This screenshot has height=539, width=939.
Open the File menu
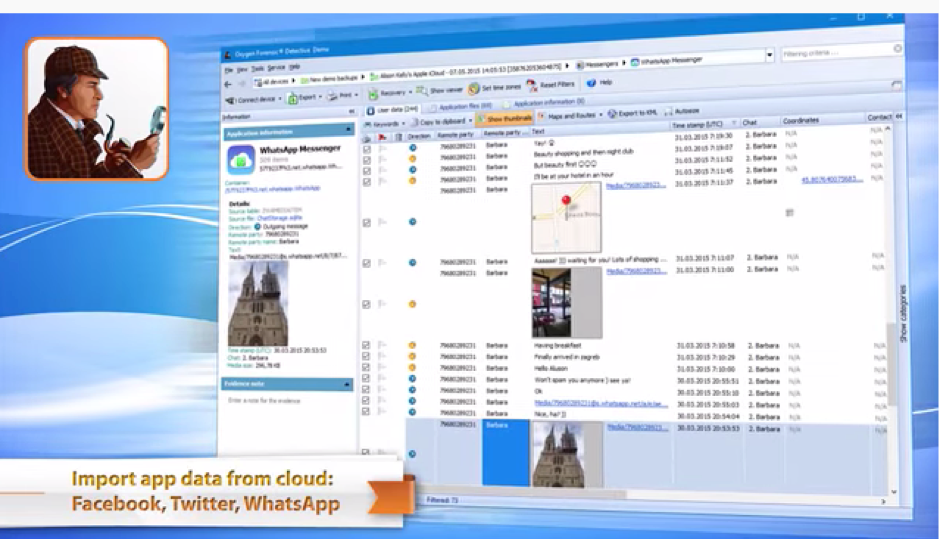tap(229, 71)
